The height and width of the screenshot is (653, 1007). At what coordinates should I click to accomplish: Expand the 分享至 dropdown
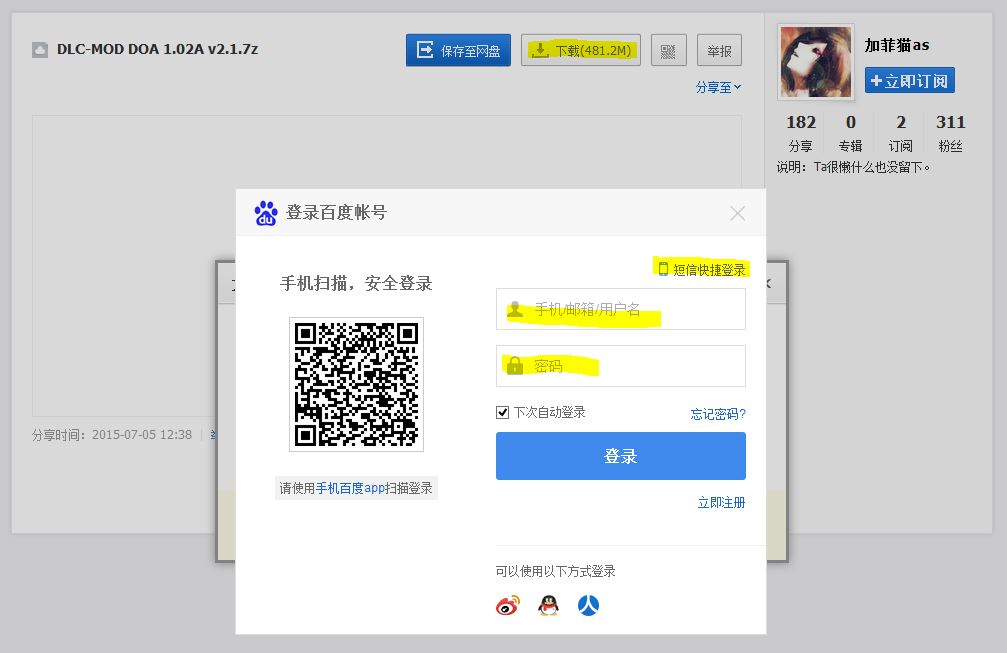click(718, 87)
